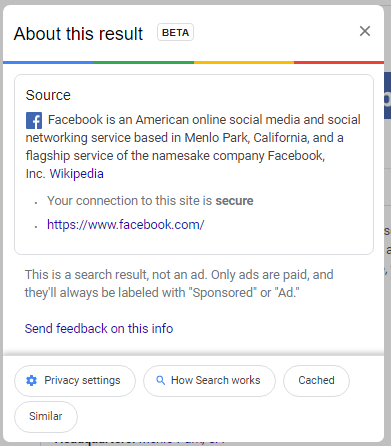Image resolution: width=391 pixels, height=446 pixels.
Task: Click the red segment of the color bar
Action: [339, 62]
